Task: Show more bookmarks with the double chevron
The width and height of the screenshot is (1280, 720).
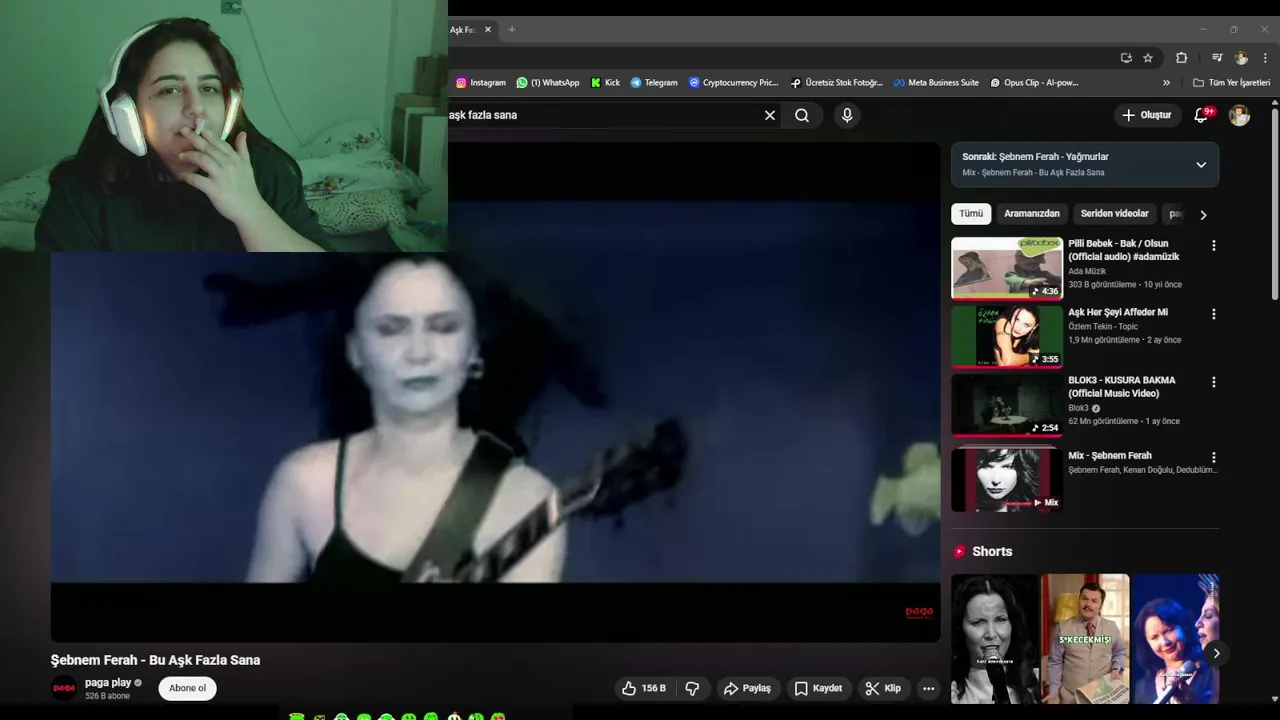Action: point(1166,83)
